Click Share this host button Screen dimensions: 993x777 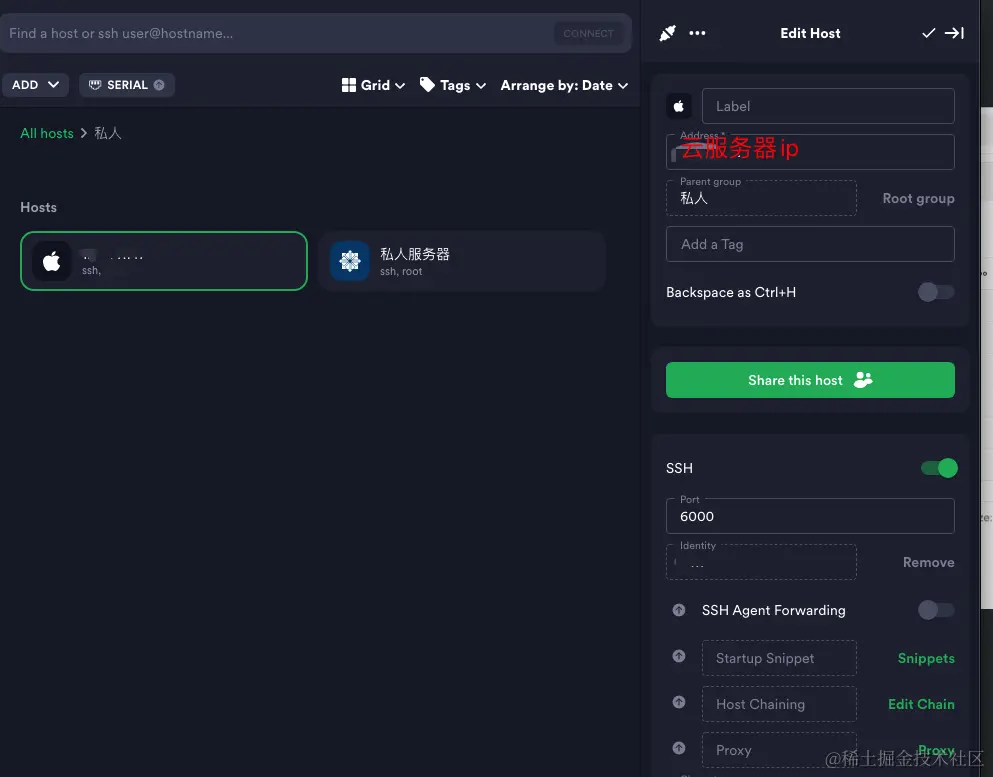[x=810, y=380]
